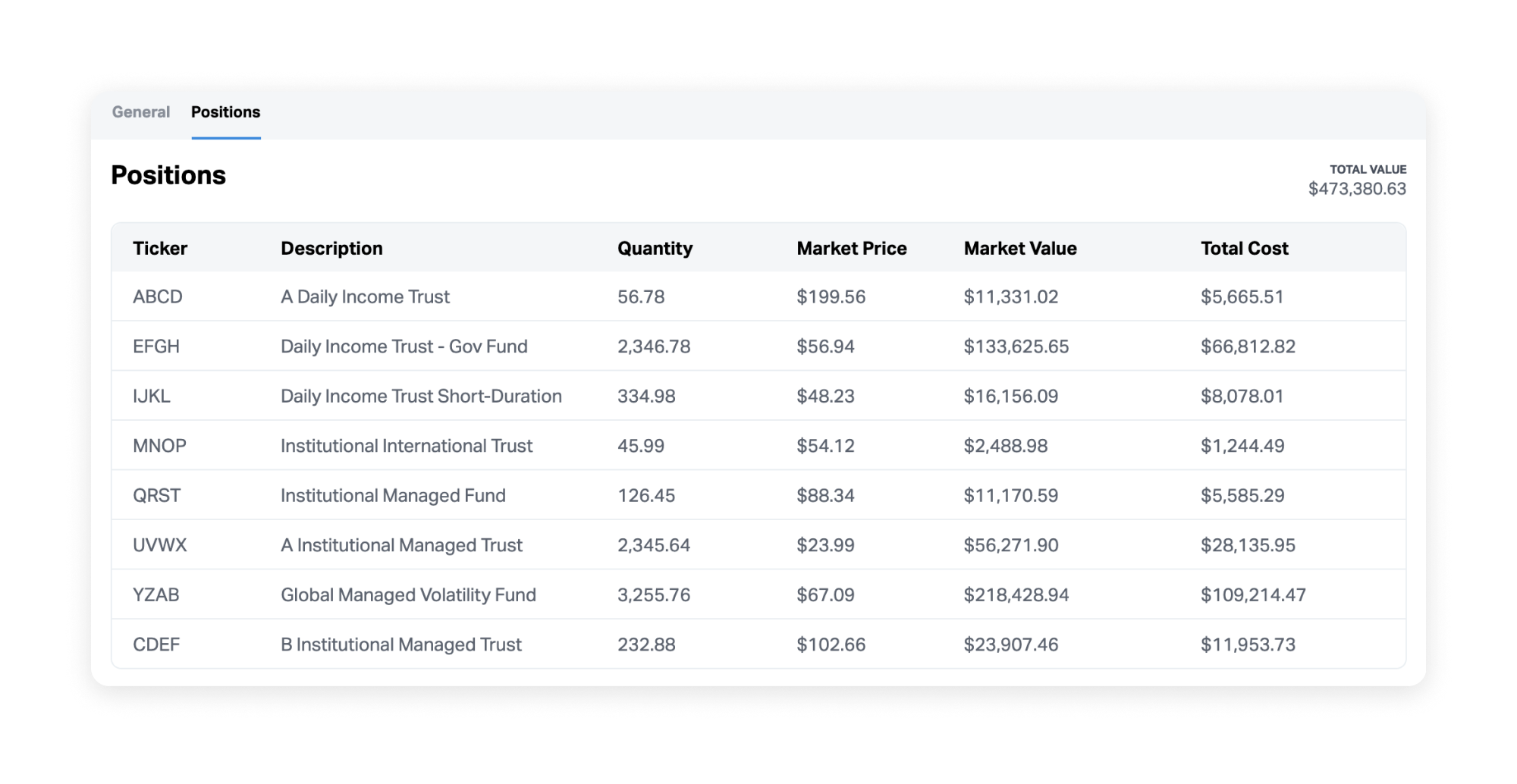
Task: Sort by the Market Value column header
Action: 1020,249
